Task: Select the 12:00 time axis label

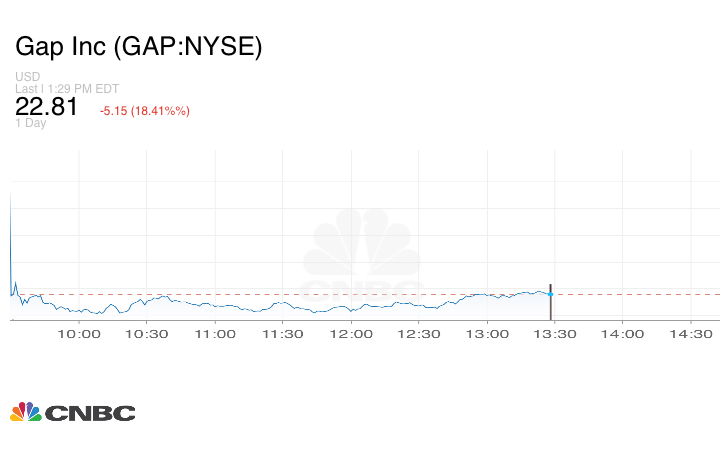Action: pos(351,334)
